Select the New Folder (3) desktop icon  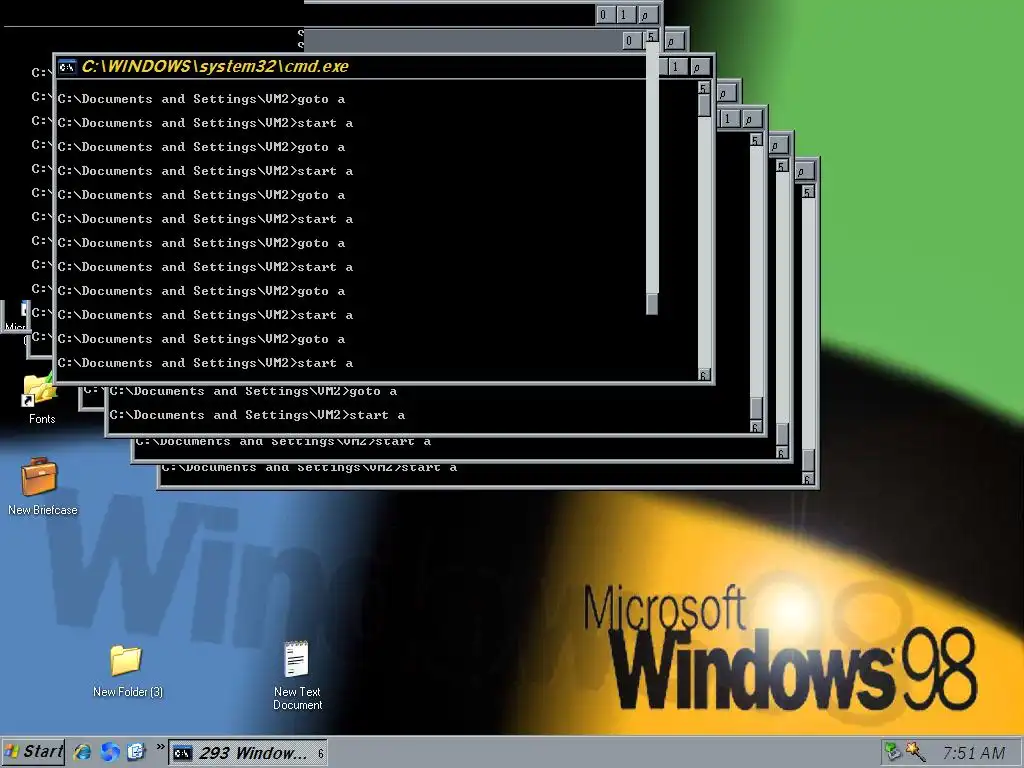(x=127, y=671)
